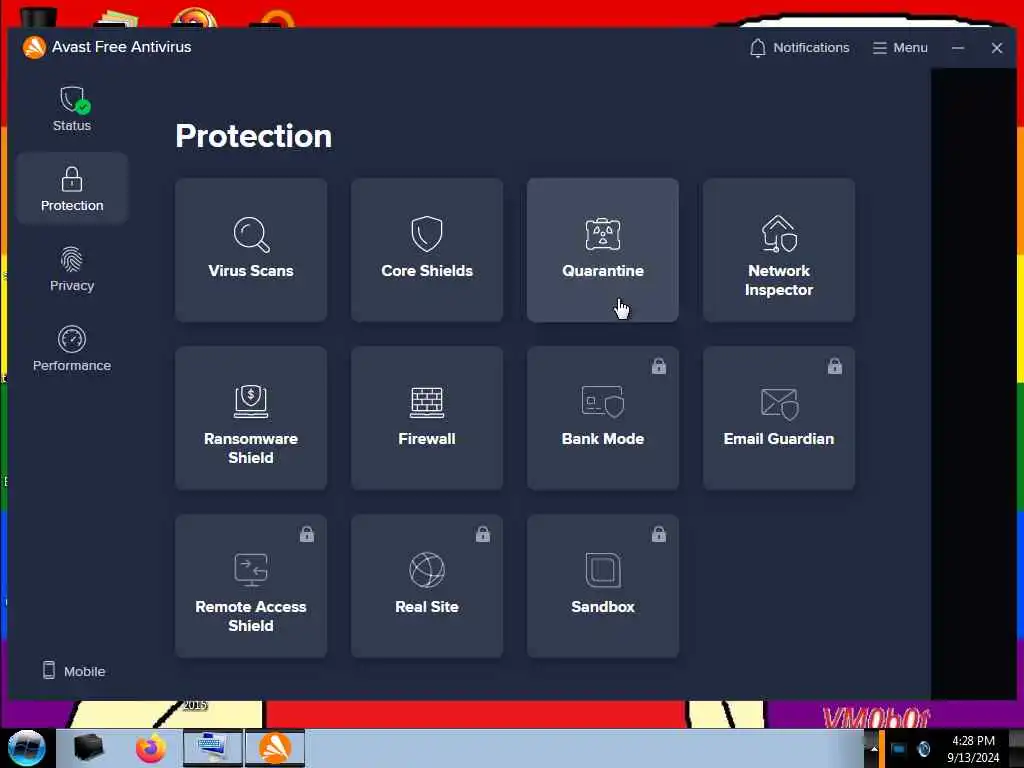This screenshot has width=1024, height=768.
Task: Click the lock badge on Real Site
Action: pyautogui.click(x=483, y=534)
